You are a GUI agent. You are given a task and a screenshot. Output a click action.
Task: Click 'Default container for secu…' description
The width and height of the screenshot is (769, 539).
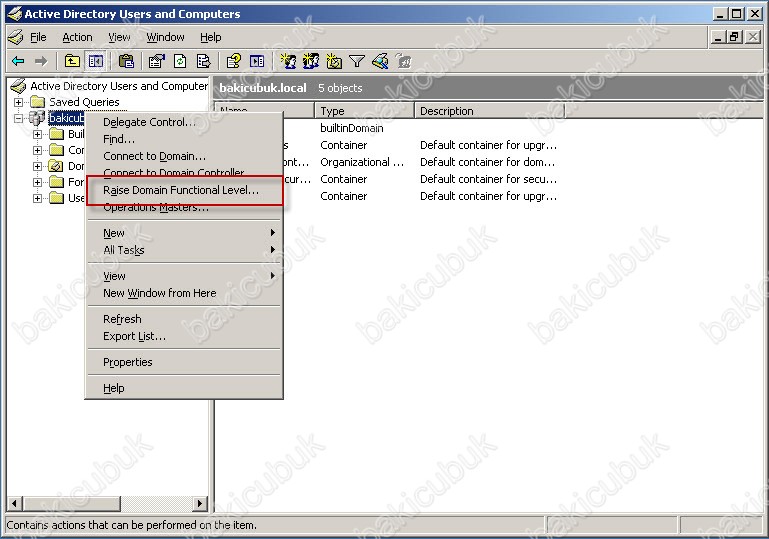click(488, 180)
